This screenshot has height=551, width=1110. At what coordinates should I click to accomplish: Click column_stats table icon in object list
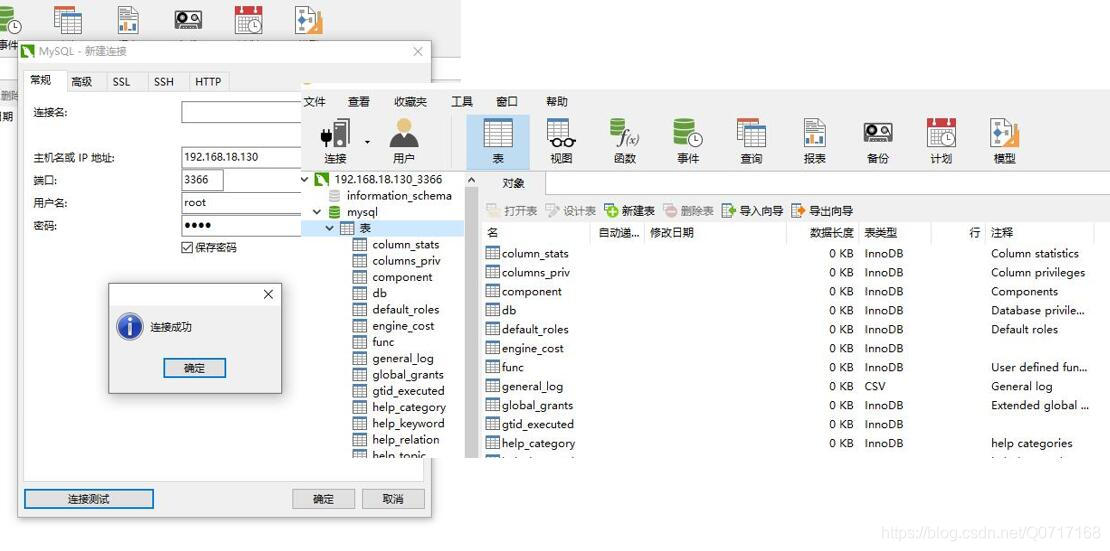coord(493,253)
